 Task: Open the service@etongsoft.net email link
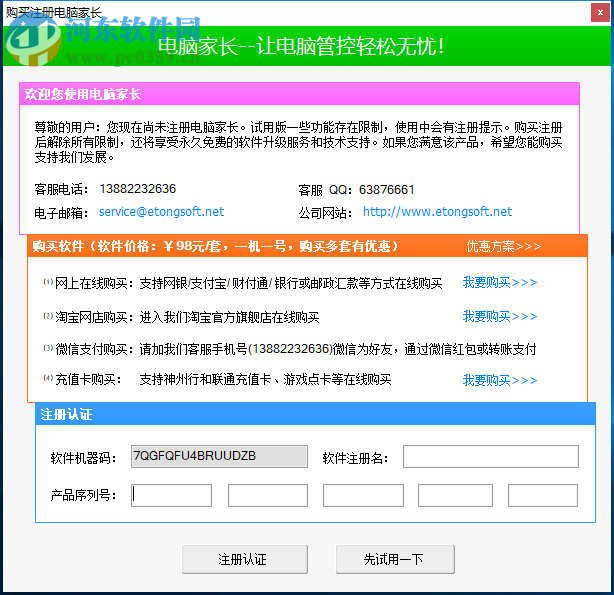pos(161,212)
